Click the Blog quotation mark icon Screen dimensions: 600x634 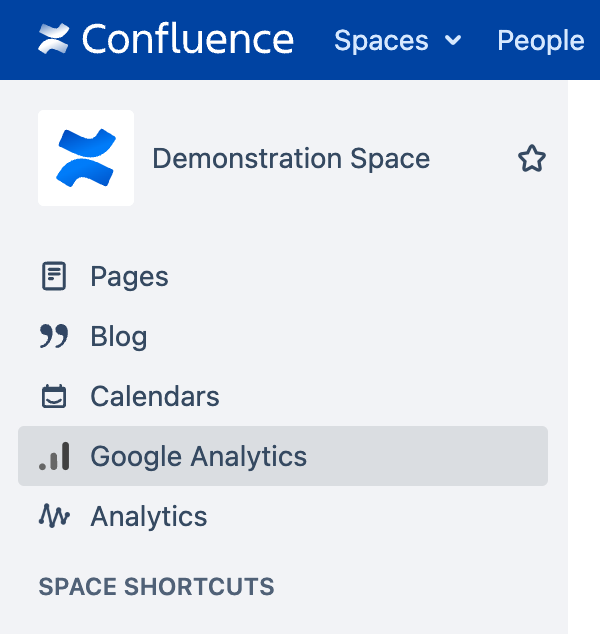(53, 336)
